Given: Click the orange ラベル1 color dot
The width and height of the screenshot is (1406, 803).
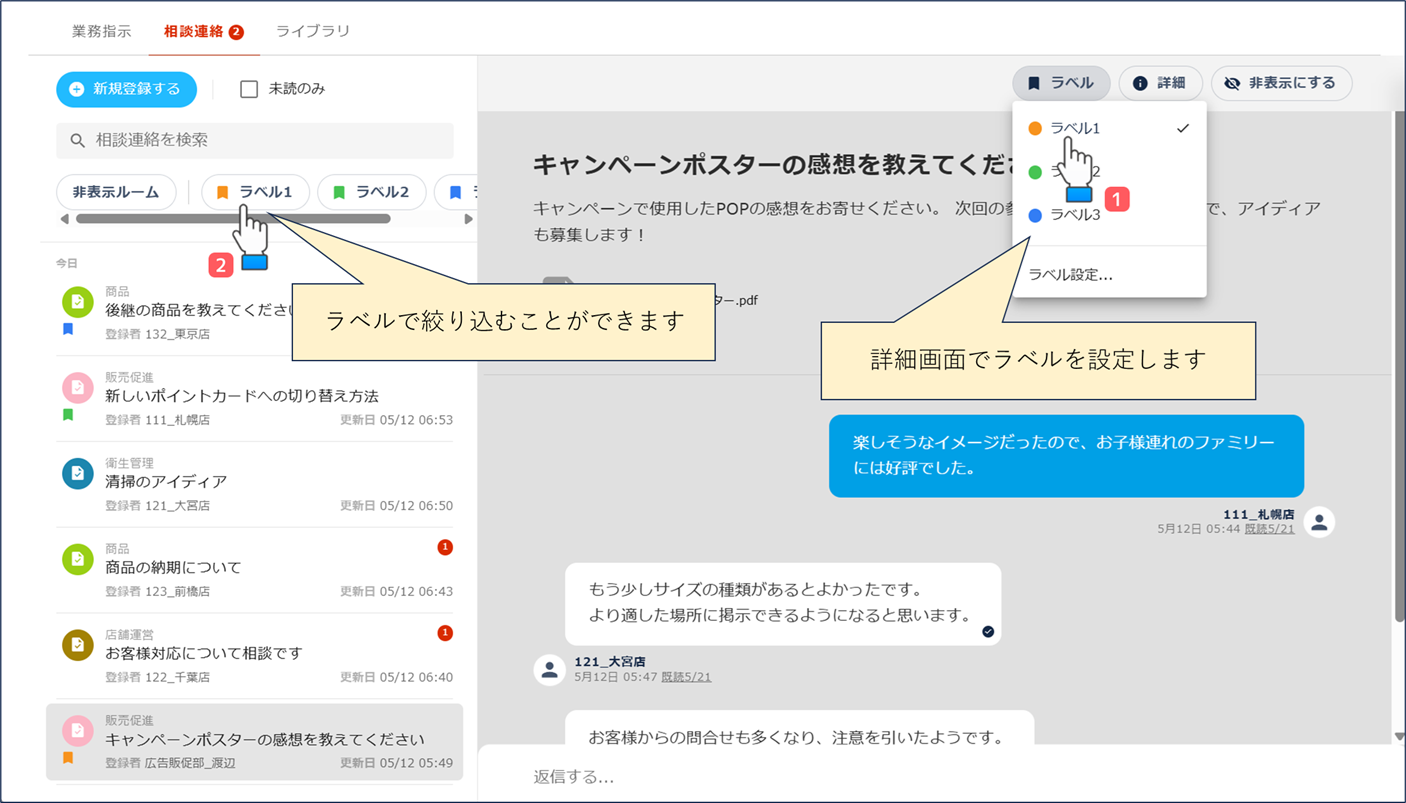Looking at the screenshot, I should coord(1035,128).
